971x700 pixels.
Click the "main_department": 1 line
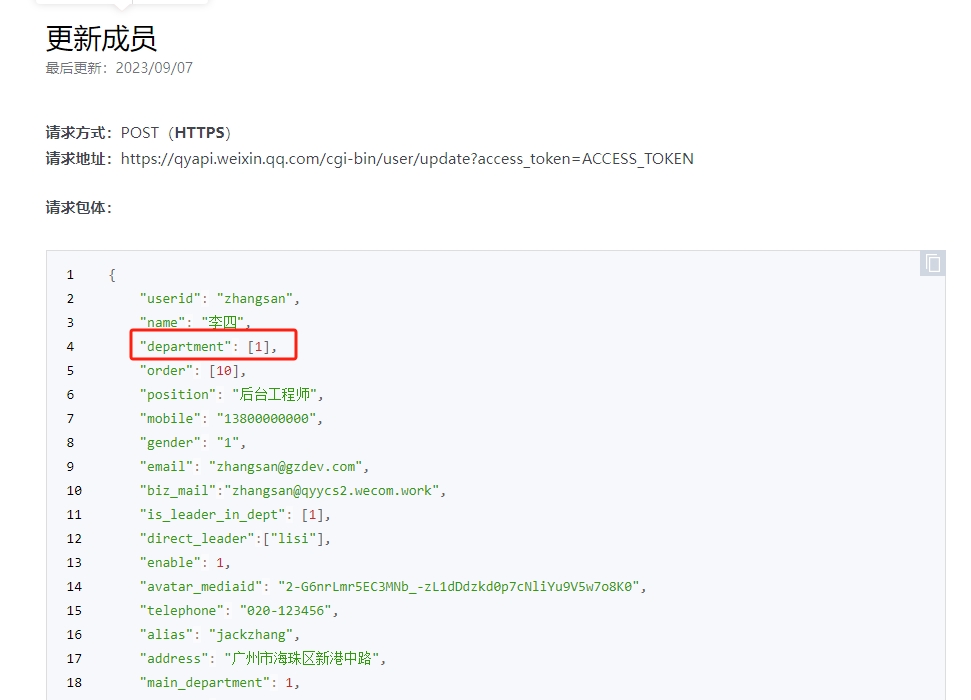point(220,683)
